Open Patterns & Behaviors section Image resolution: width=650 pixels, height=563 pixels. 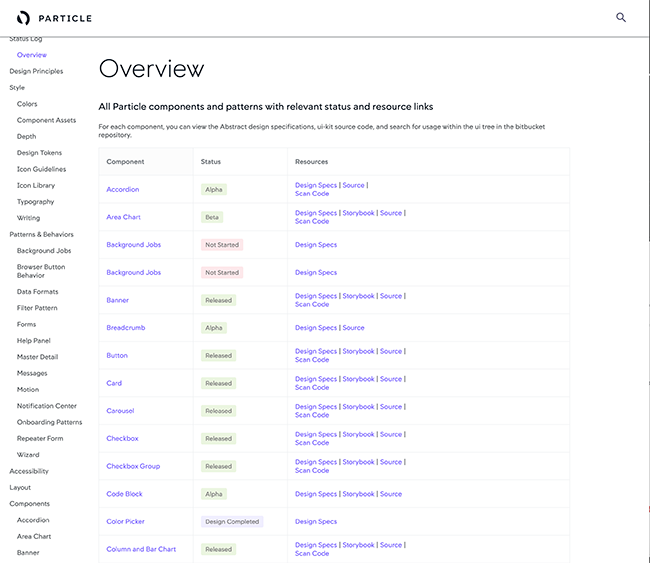click(x=41, y=234)
